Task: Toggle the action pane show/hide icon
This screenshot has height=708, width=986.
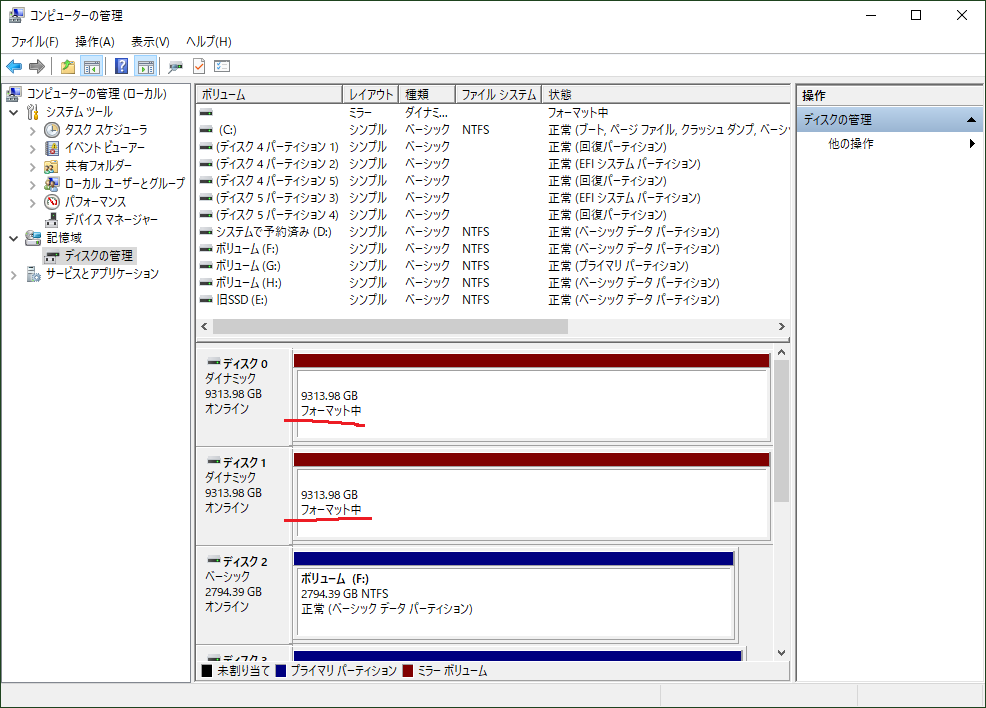Action: 145,66
